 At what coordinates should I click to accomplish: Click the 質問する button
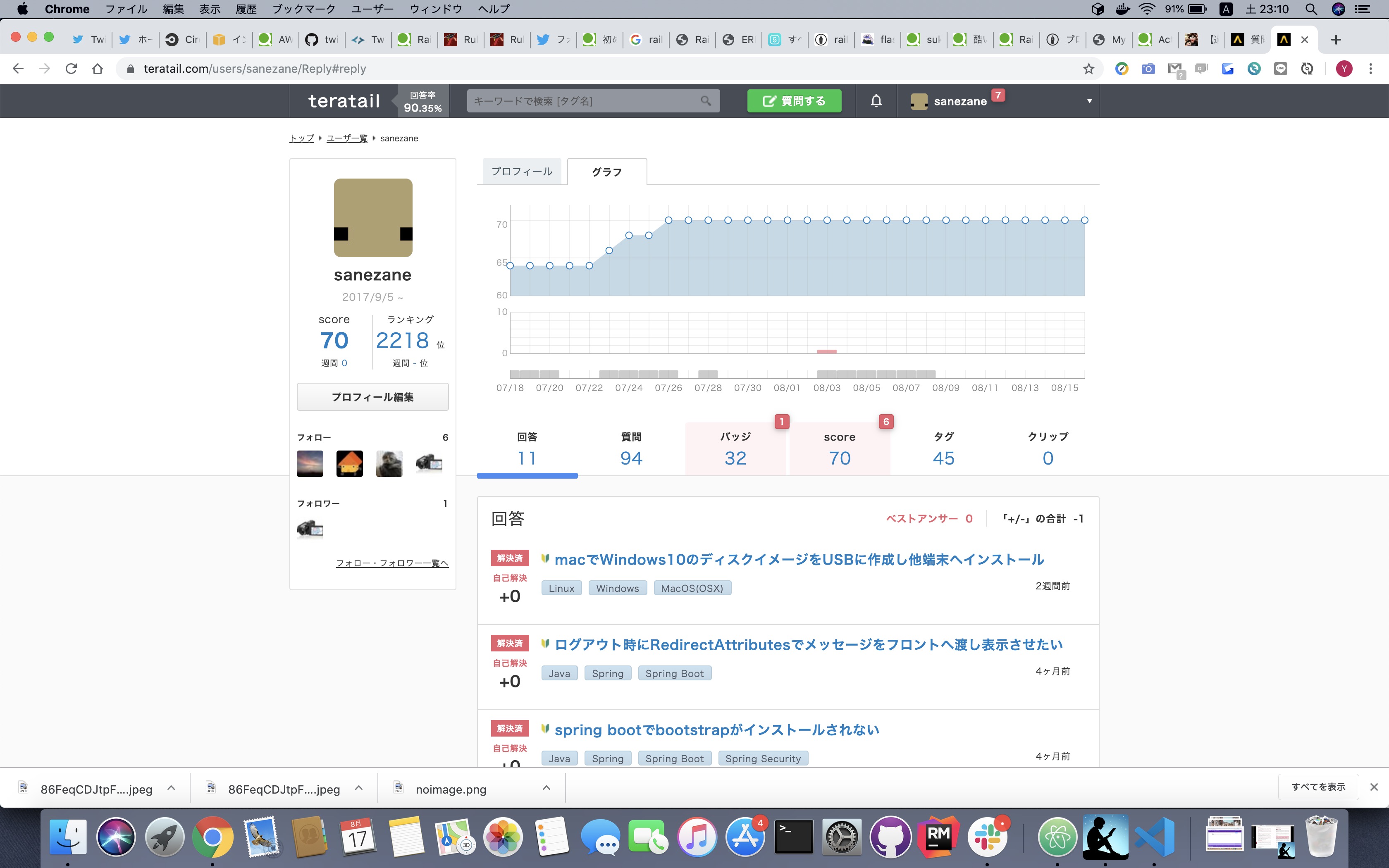pyautogui.click(x=795, y=100)
